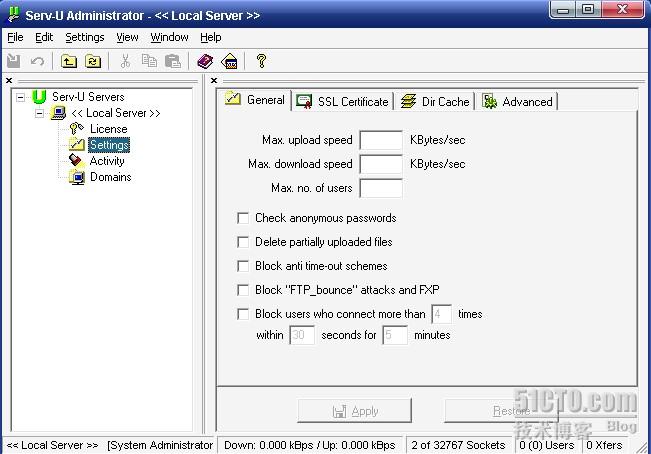Click the question mark help icon
This screenshot has height=454, width=651.
coord(261,61)
